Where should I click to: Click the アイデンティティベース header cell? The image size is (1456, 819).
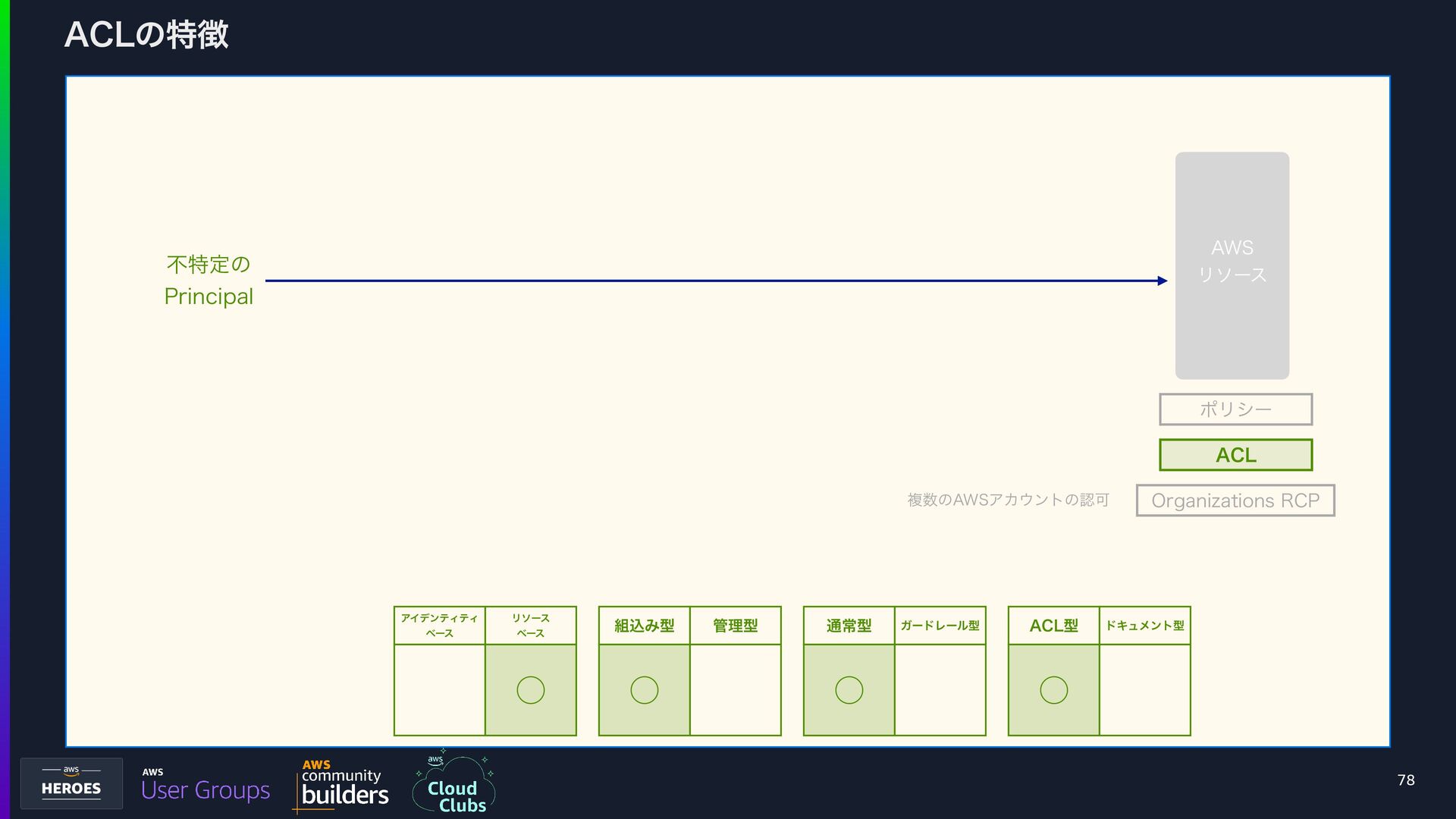click(440, 626)
